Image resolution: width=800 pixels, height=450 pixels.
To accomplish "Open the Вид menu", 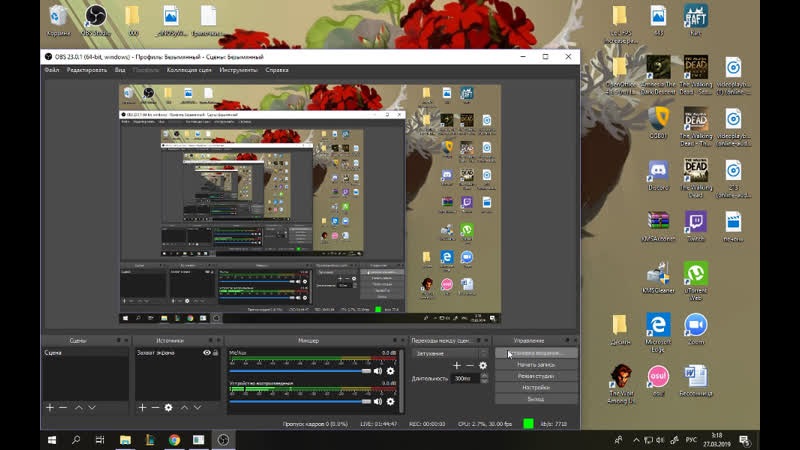I will 120,70.
